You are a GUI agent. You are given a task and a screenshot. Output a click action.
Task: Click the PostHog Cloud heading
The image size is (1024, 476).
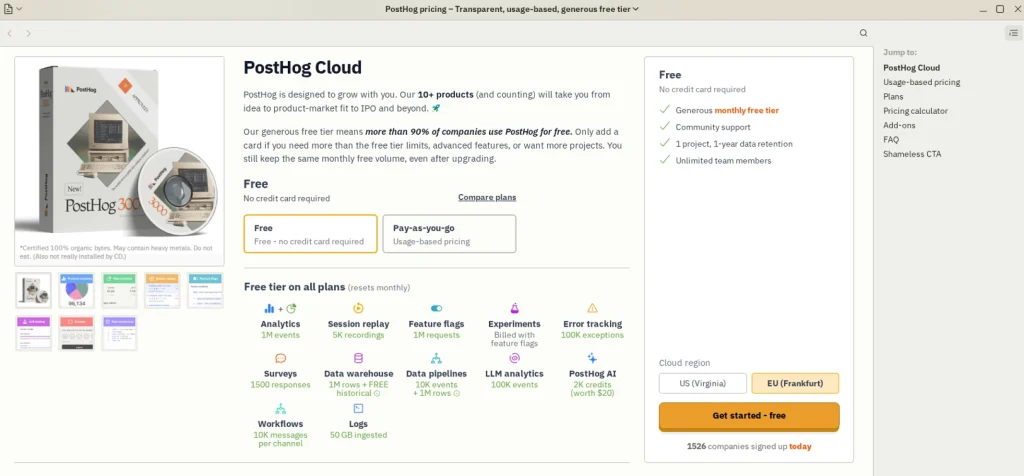click(302, 67)
